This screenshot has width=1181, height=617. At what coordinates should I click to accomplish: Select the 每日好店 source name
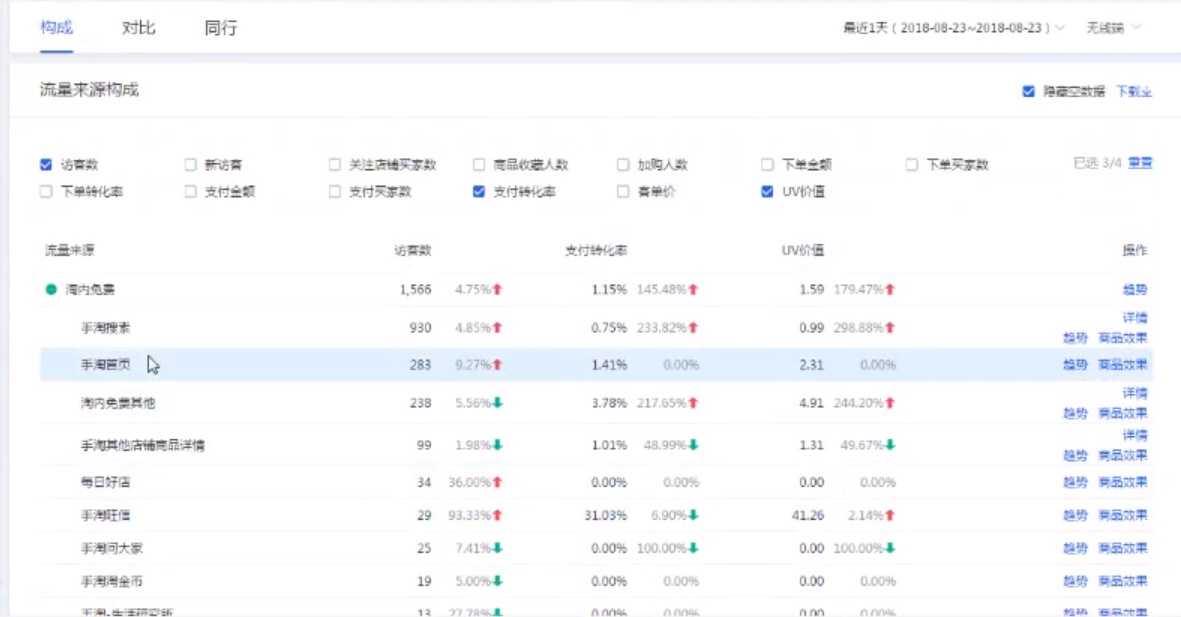tap(105, 482)
